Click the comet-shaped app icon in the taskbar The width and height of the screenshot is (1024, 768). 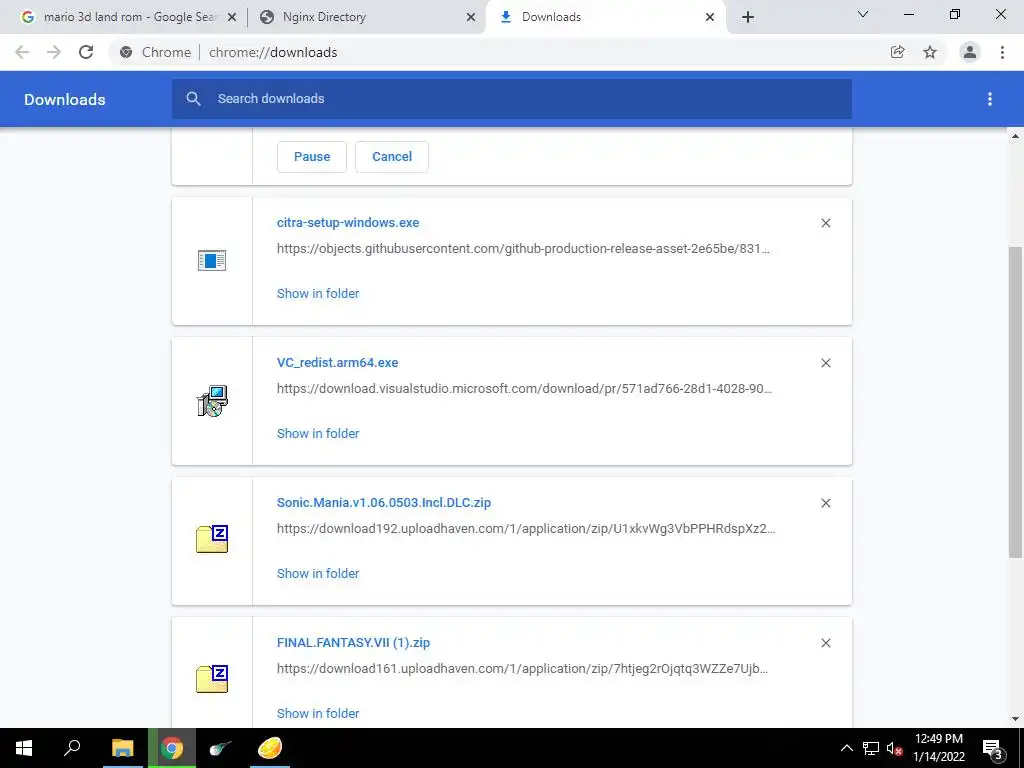[220, 748]
